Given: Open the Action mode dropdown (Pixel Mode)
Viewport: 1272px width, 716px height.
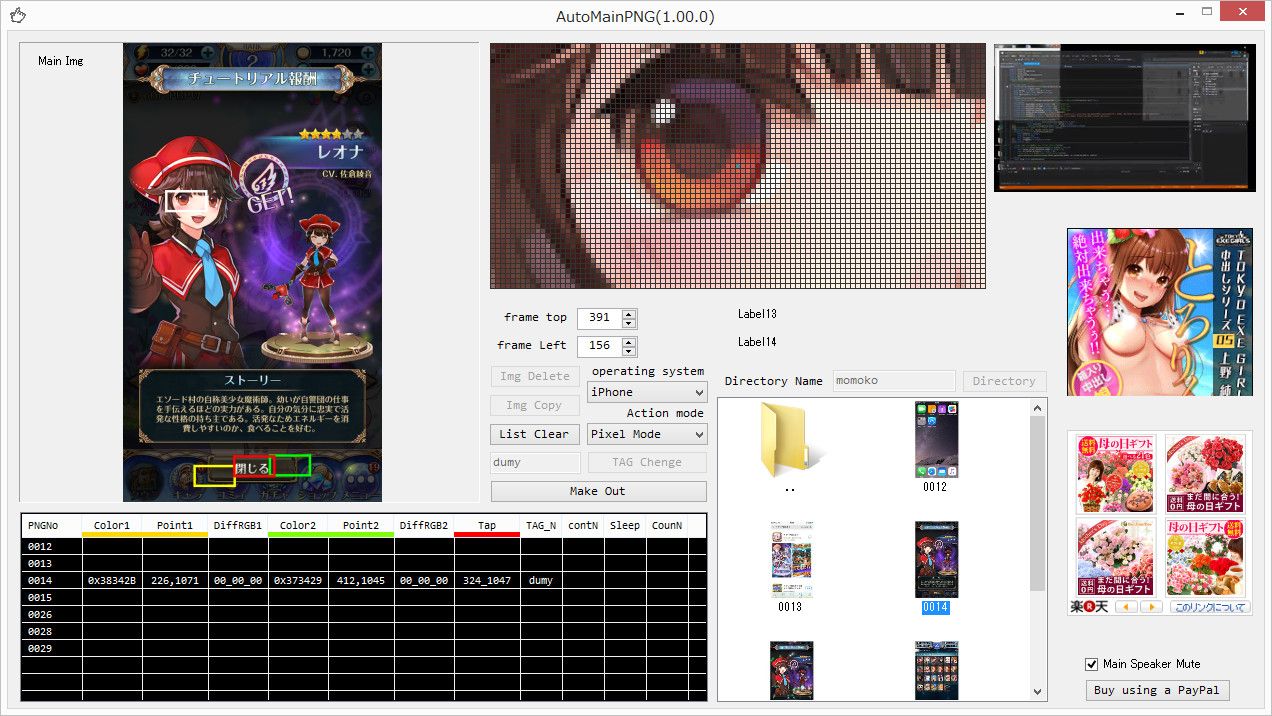Looking at the screenshot, I should click(647, 434).
